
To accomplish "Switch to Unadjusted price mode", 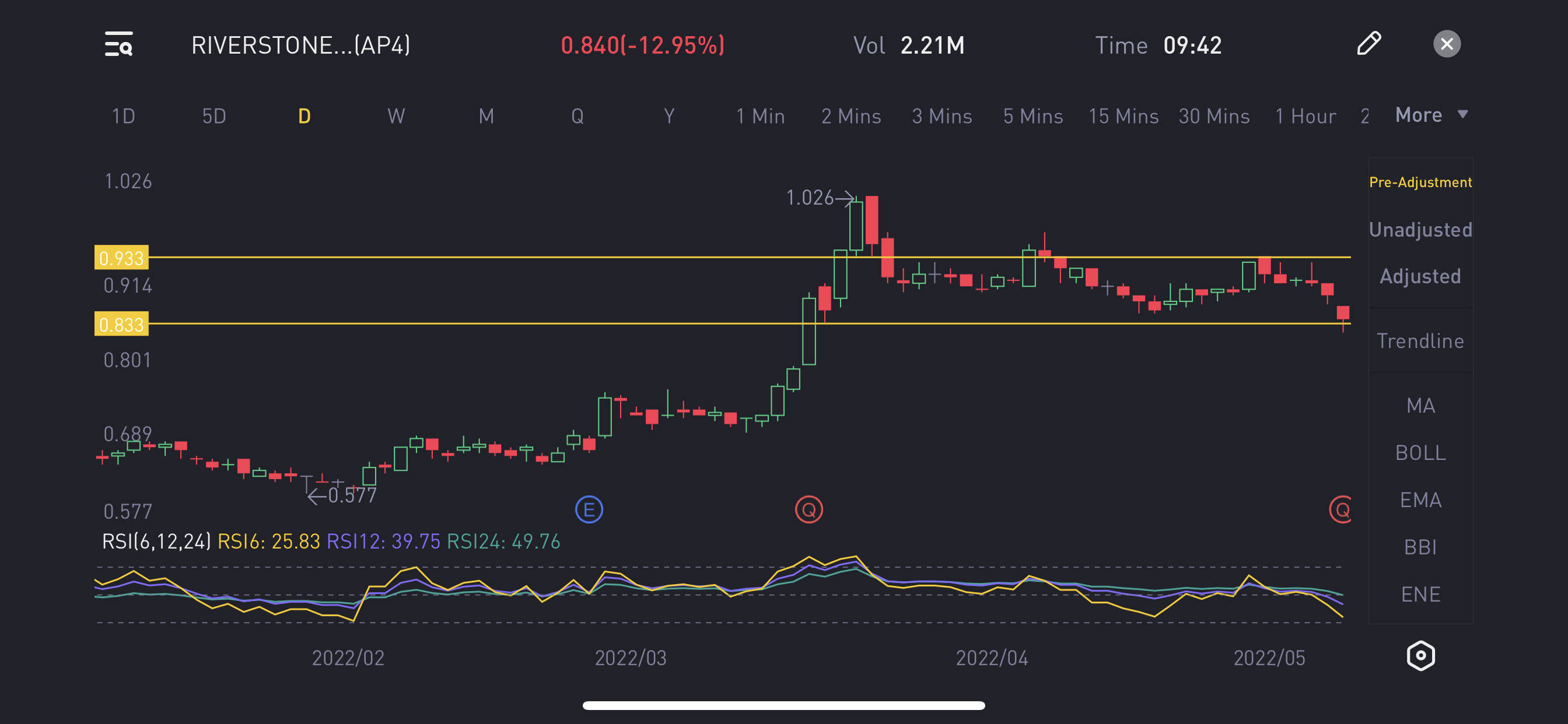I will (x=1420, y=229).
